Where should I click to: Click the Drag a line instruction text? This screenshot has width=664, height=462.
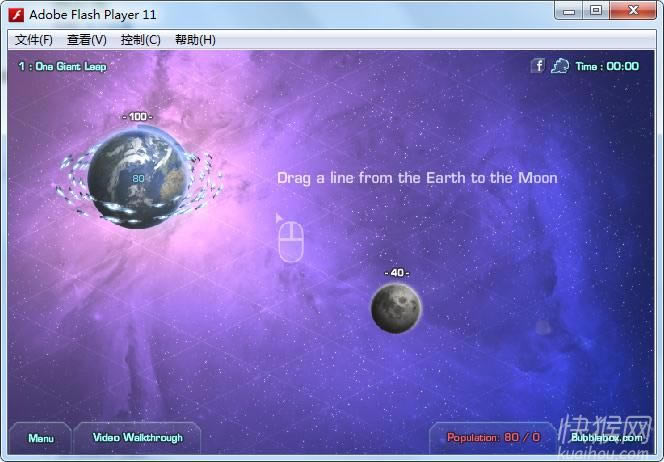pos(417,178)
